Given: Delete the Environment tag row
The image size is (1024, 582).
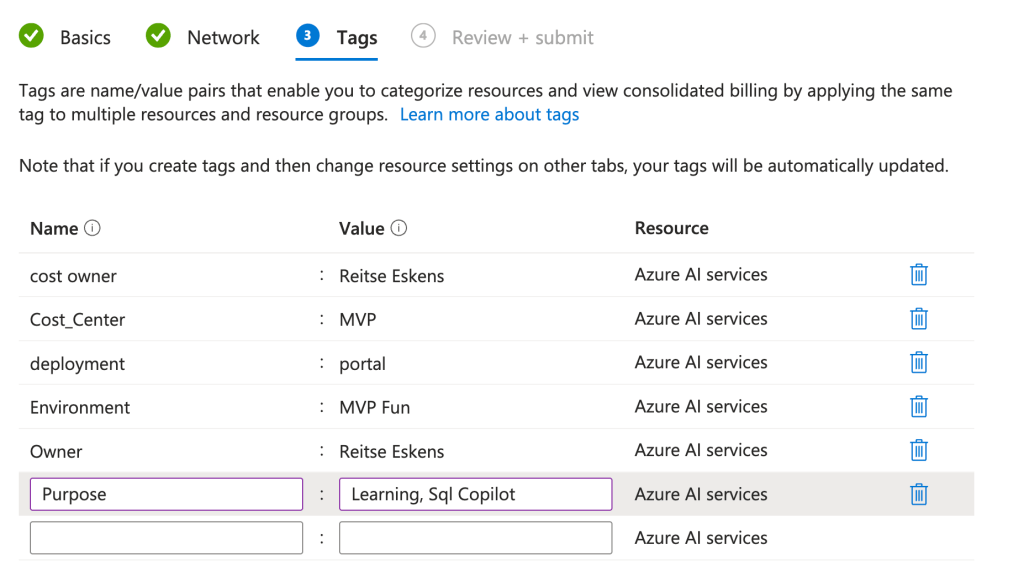Looking at the screenshot, I should click(x=918, y=407).
